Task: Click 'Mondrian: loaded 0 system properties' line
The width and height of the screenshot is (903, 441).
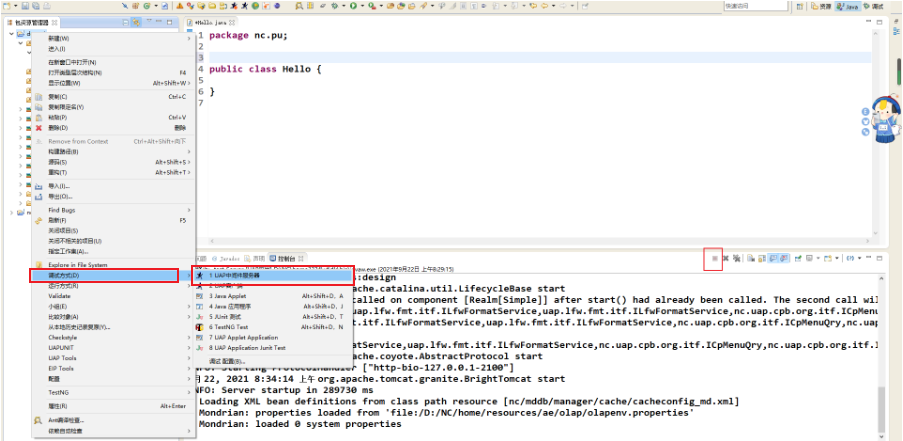Action: (x=300, y=424)
